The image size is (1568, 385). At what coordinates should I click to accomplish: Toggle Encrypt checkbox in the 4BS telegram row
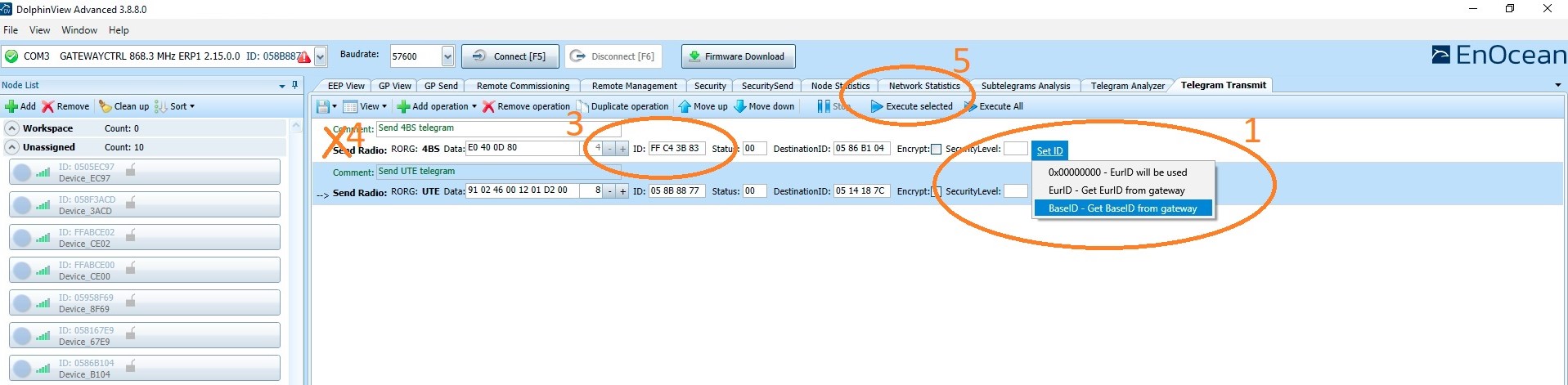[x=937, y=149]
